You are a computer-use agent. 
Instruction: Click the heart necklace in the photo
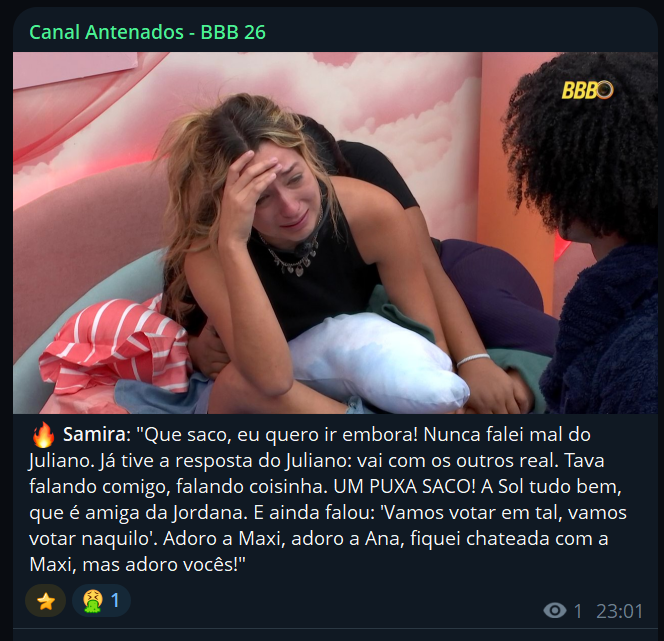294,260
